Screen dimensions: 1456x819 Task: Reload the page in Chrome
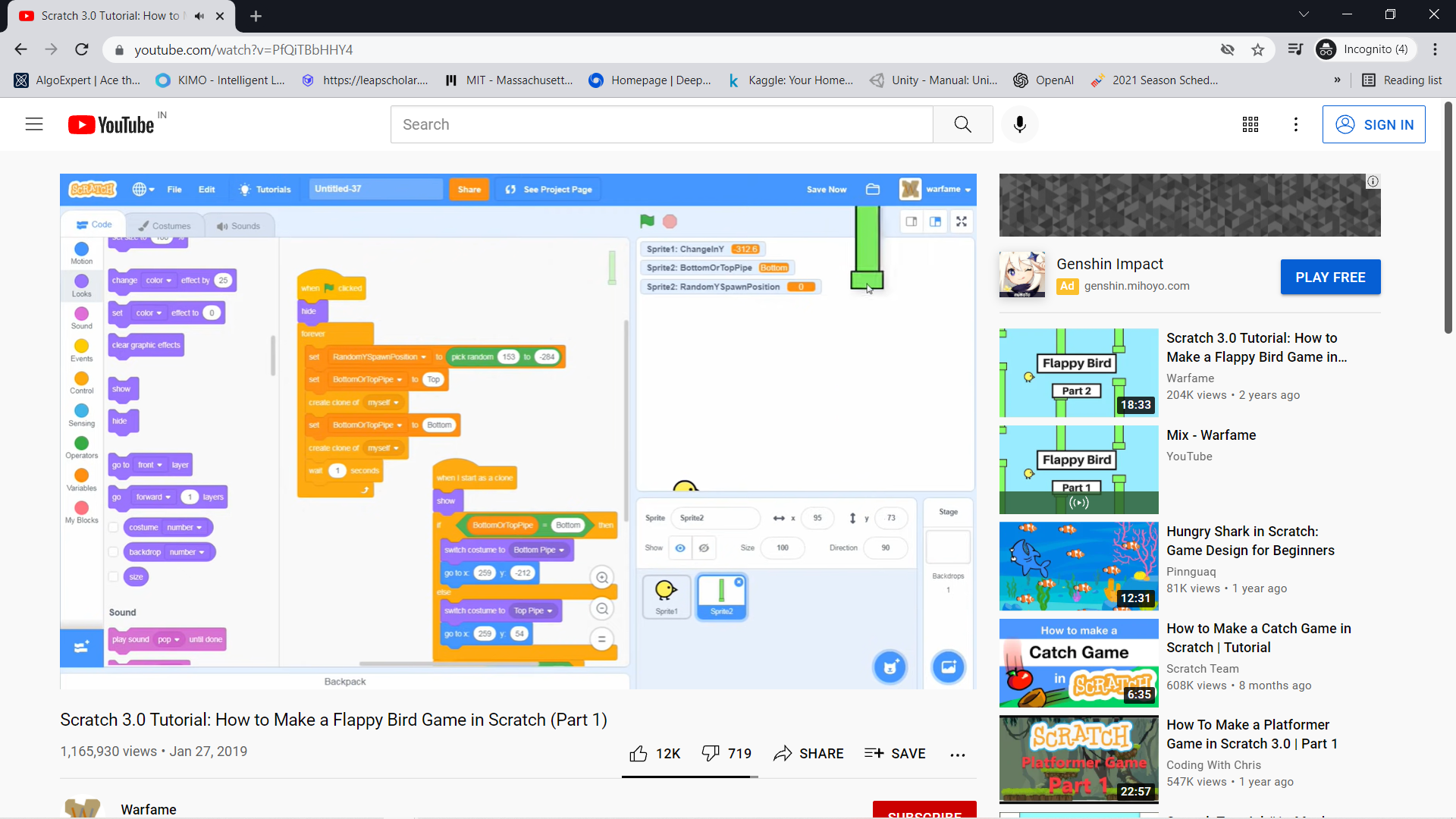(82, 50)
